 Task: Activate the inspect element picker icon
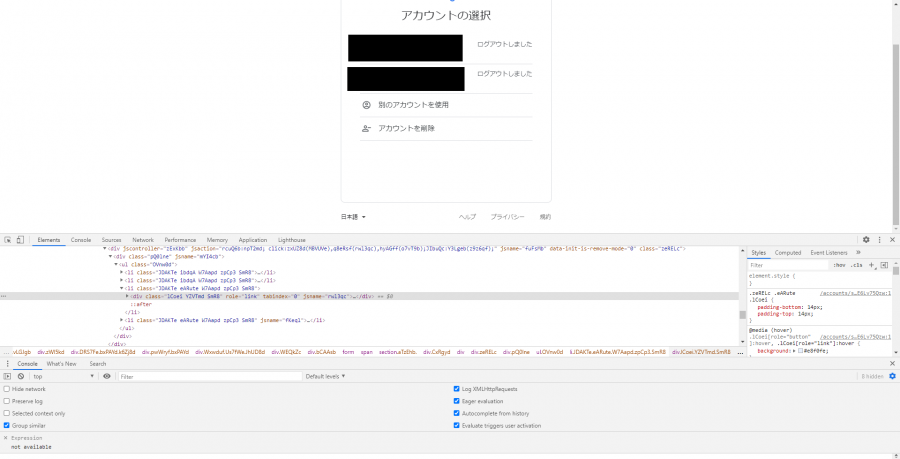point(7,240)
